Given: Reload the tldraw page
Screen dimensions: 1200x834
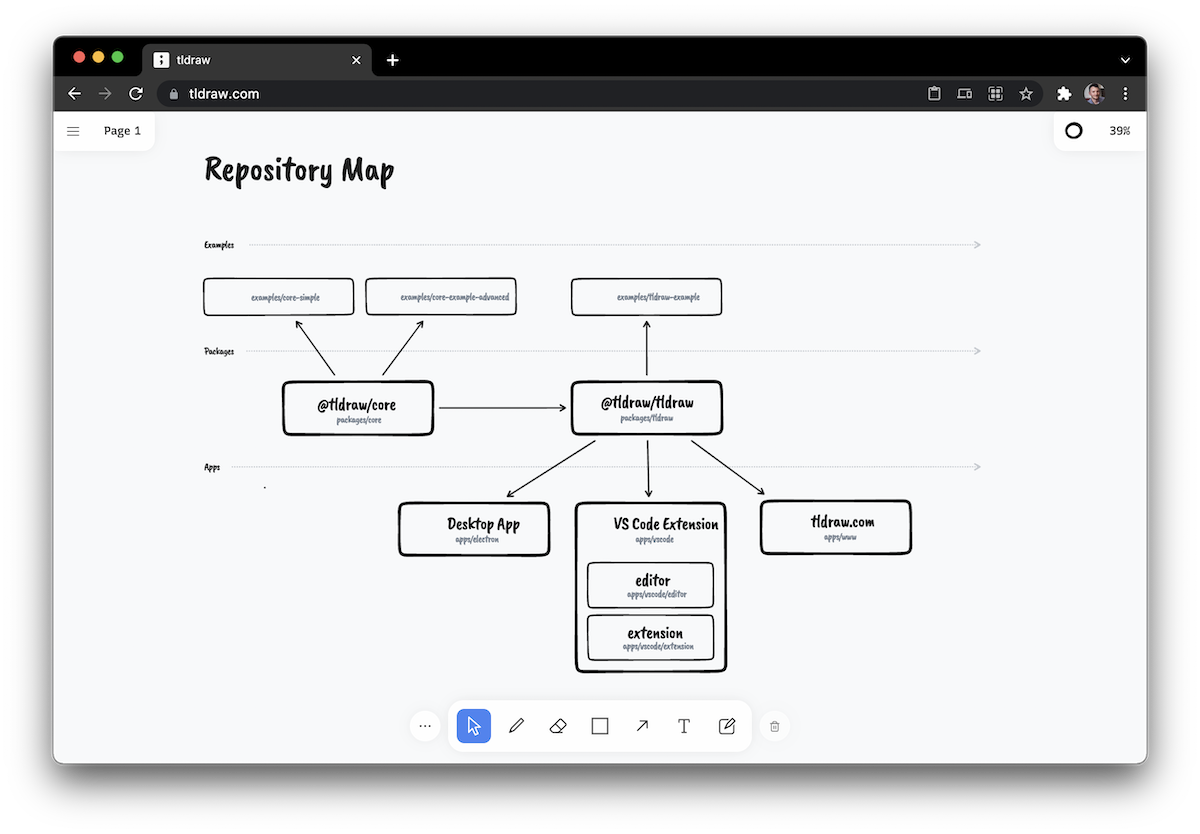Looking at the screenshot, I should click(x=136, y=94).
